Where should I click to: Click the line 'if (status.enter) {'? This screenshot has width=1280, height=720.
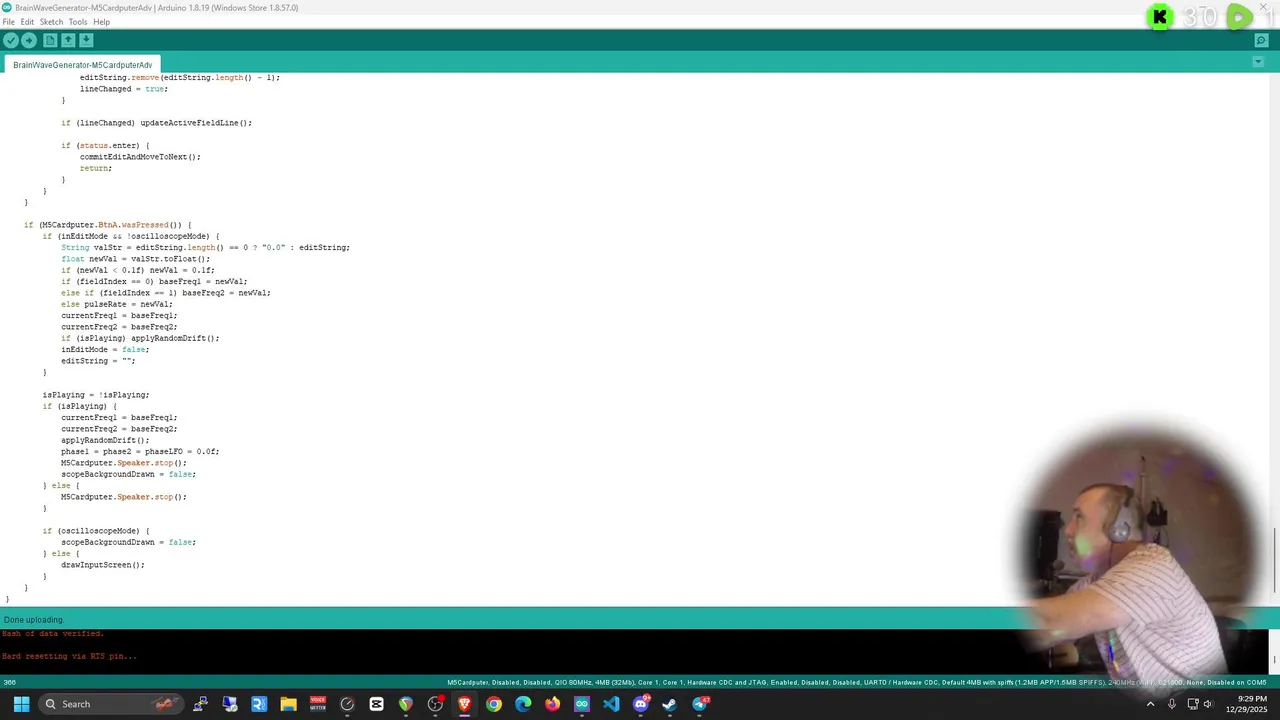[x=105, y=146]
